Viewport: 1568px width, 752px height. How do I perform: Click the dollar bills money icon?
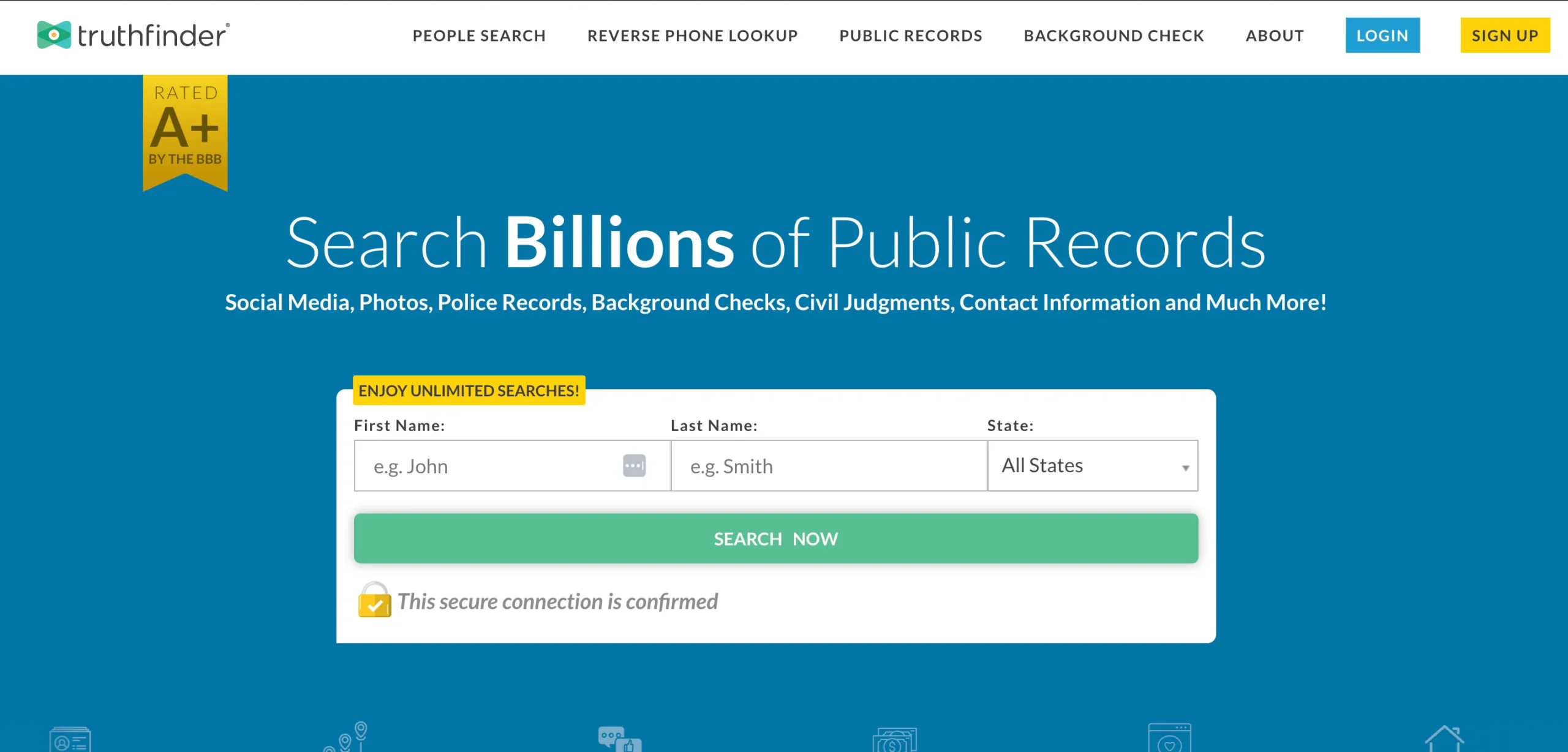tap(894, 740)
